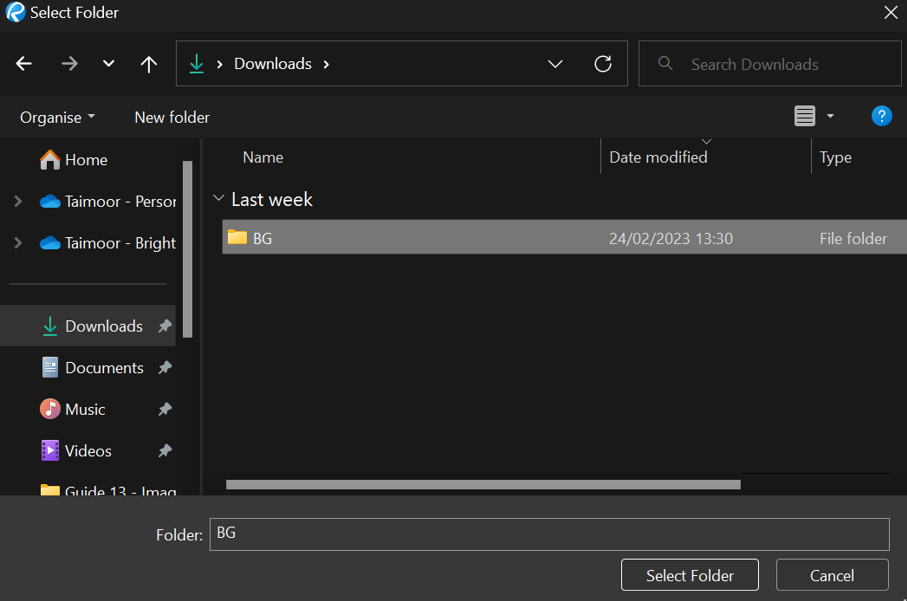Screen dimensions: 907x601
Task: Go up one folder level
Action: [x=148, y=63]
